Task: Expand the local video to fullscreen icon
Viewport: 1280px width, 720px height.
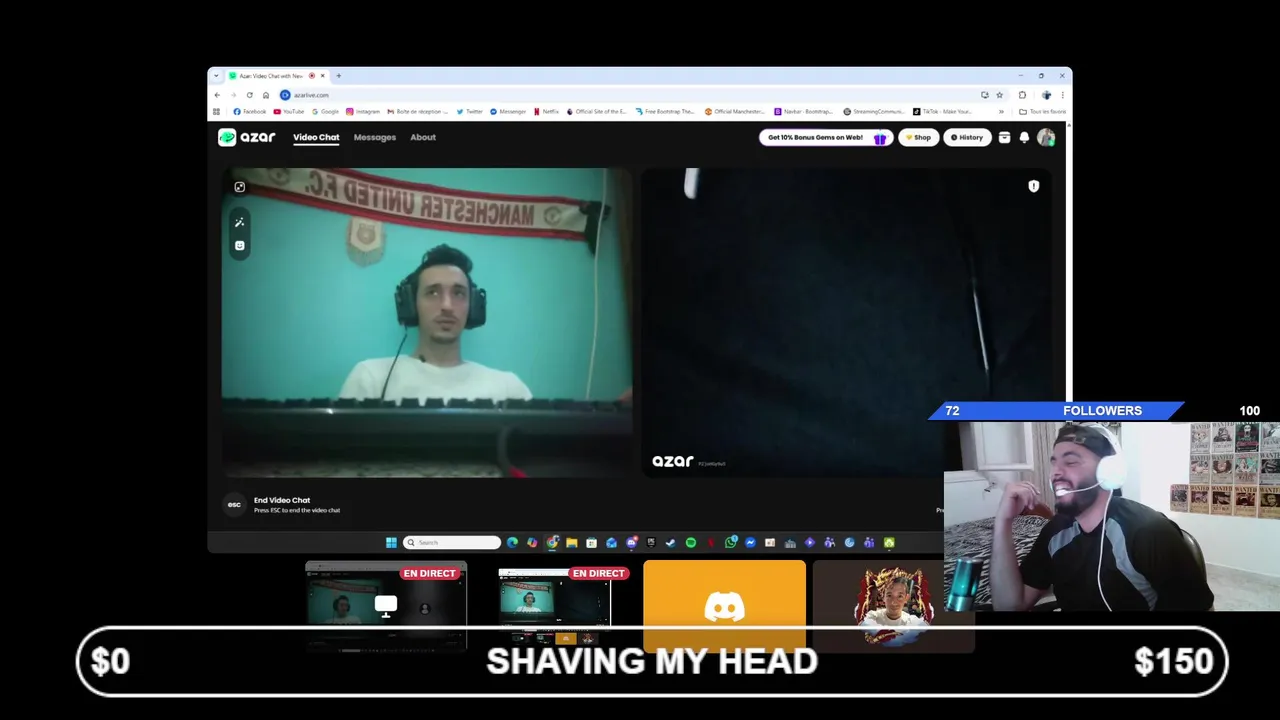Action: tap(239, 187)
